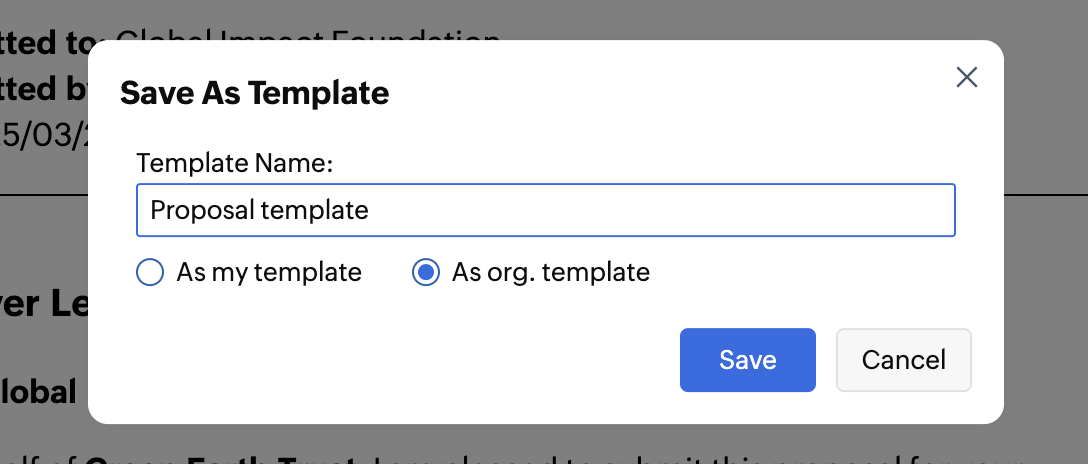
Task: Select the 'As my template' radio button
Action: pyautogui.click(x=149, y=272)
